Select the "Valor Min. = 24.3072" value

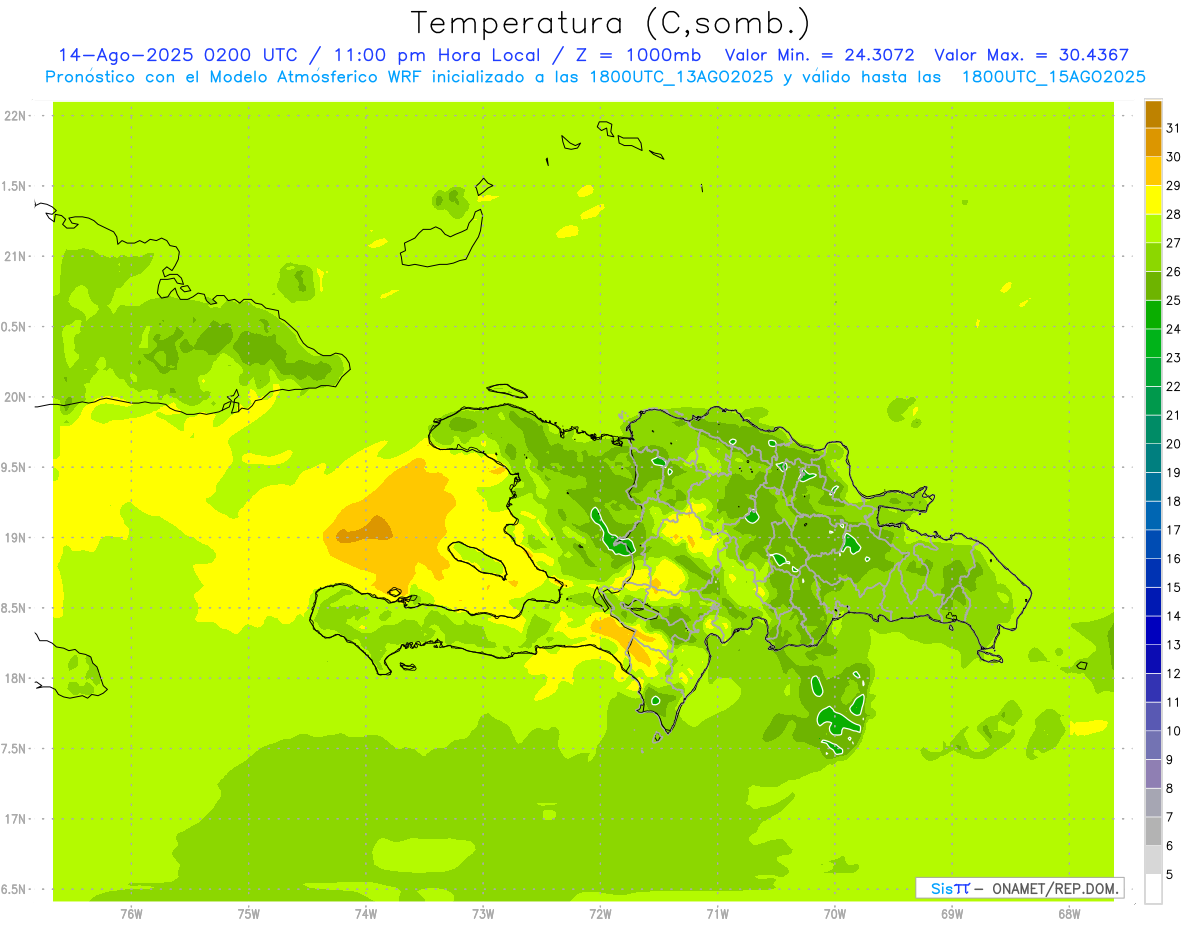pyautogui.click(x=820, y=55)
